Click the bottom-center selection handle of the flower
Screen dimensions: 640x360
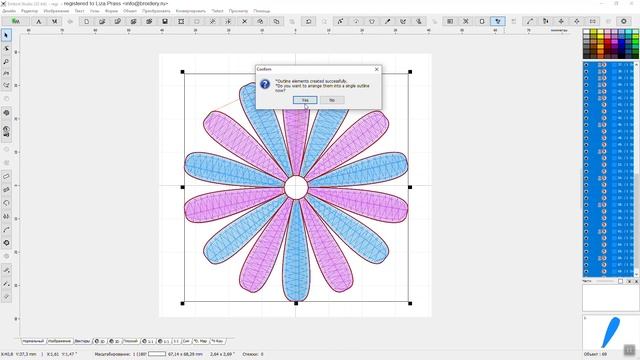click(x=296, y=303)
